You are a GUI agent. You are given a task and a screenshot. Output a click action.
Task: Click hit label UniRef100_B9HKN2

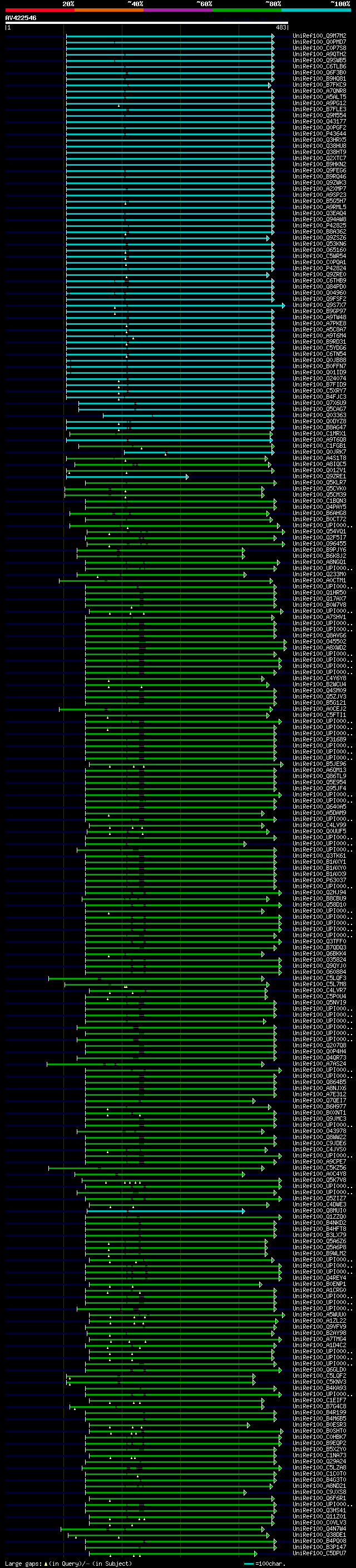[319, 164]
